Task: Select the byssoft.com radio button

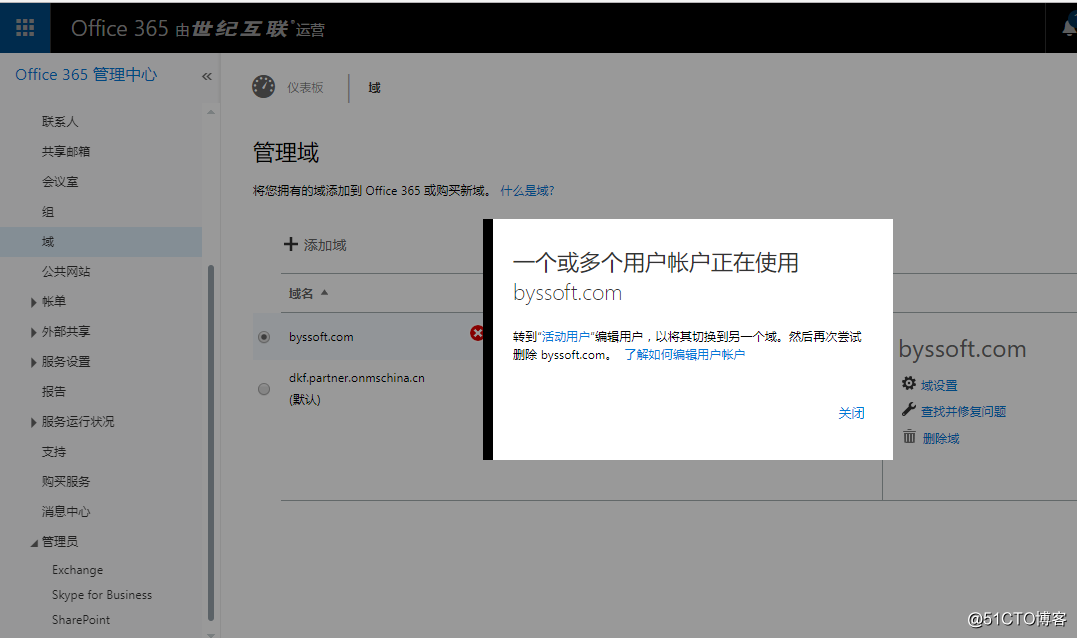Action: coord(264,337)
